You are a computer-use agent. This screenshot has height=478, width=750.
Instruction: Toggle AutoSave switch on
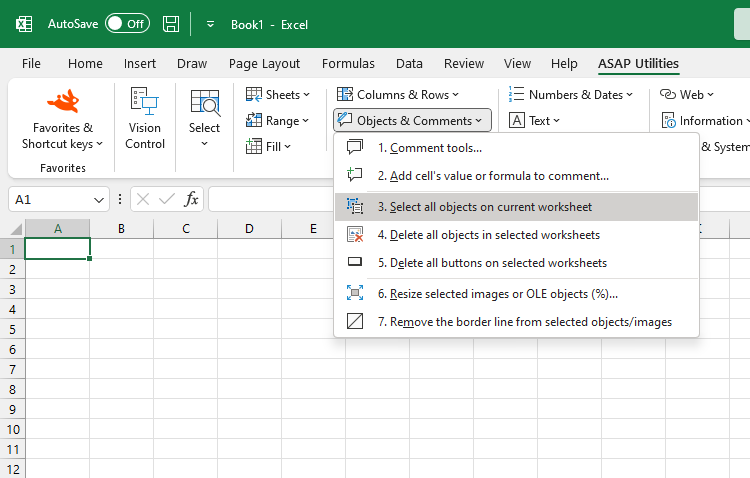coord(127,23)
